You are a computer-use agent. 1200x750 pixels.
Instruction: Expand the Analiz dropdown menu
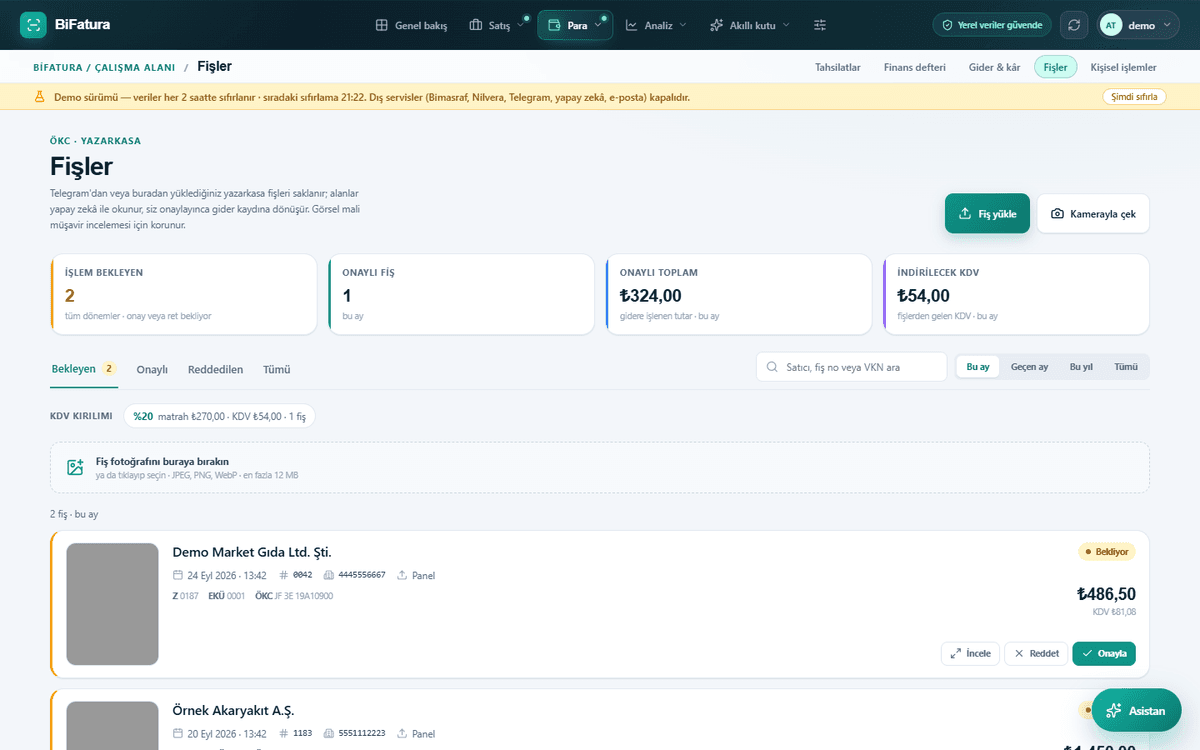[656, 25]
